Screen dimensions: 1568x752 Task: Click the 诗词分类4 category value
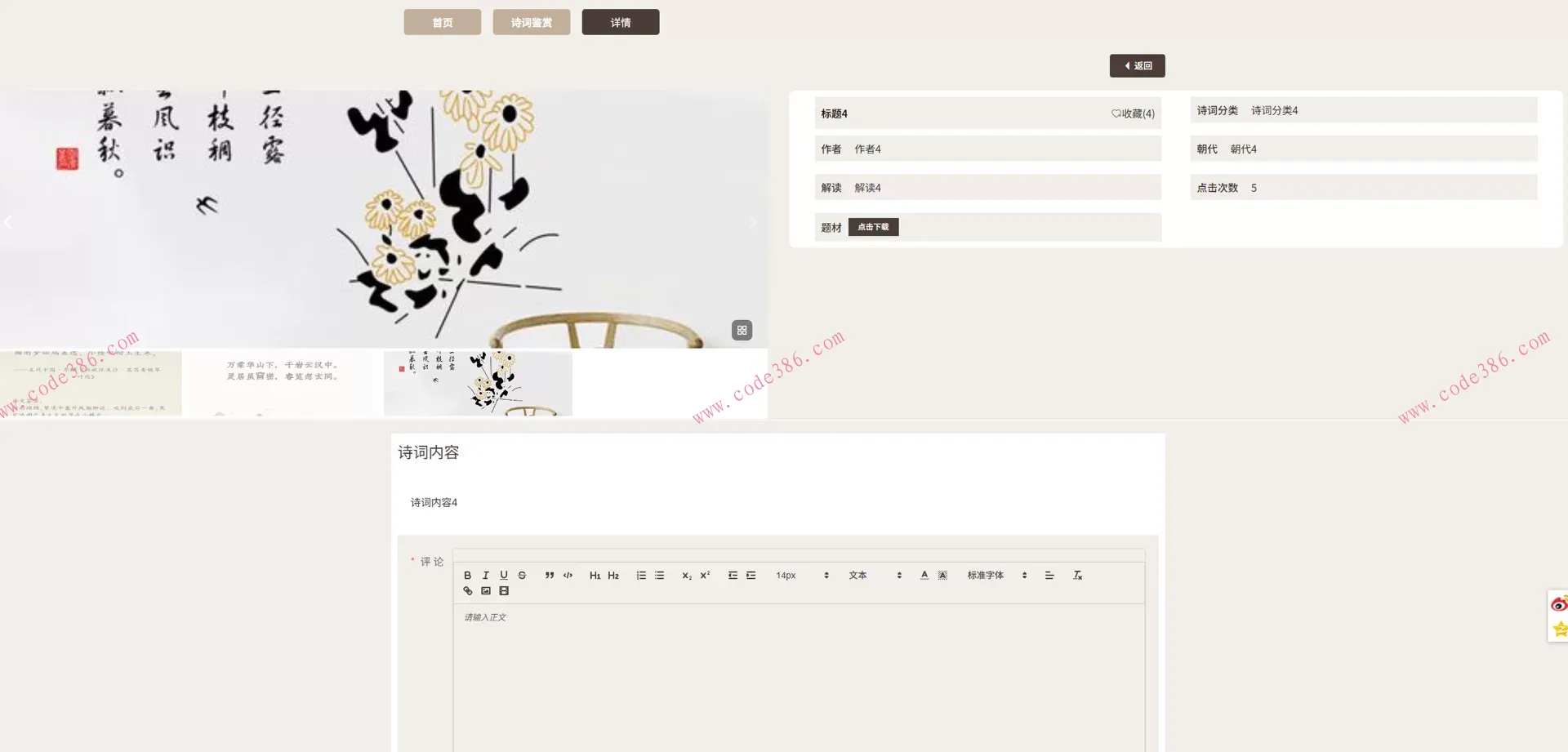click(x=1274, y=110)
